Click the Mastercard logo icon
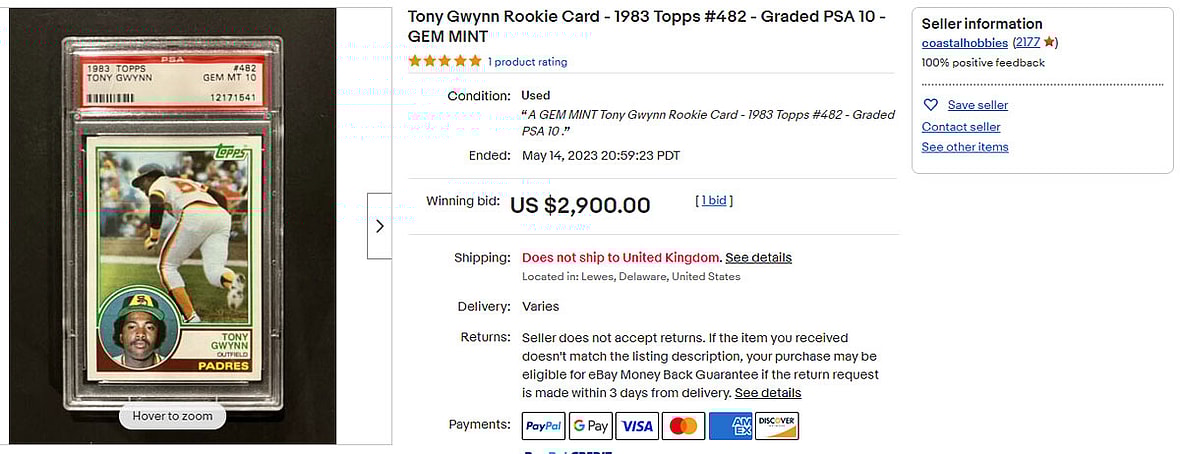1180x454 pixels. pos(683,426)
